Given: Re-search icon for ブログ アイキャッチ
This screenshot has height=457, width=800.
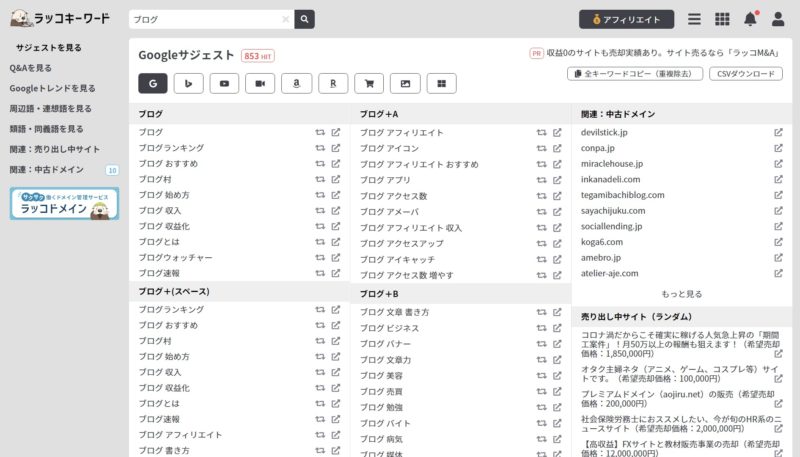Looking at the screenshot, I should [541, 259].
